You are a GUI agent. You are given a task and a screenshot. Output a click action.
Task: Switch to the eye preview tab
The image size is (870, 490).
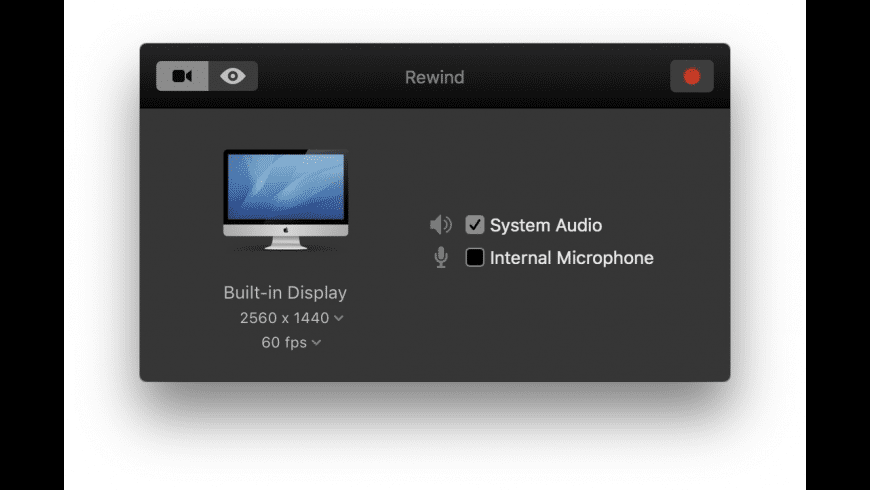233,76
